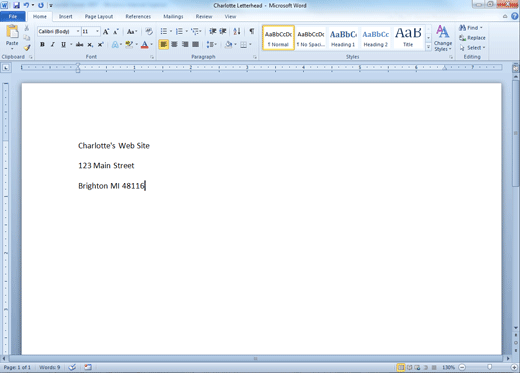The image size is (520, 373).
Task: Toggle Center alignment
Action: click(x=174, y=44)
